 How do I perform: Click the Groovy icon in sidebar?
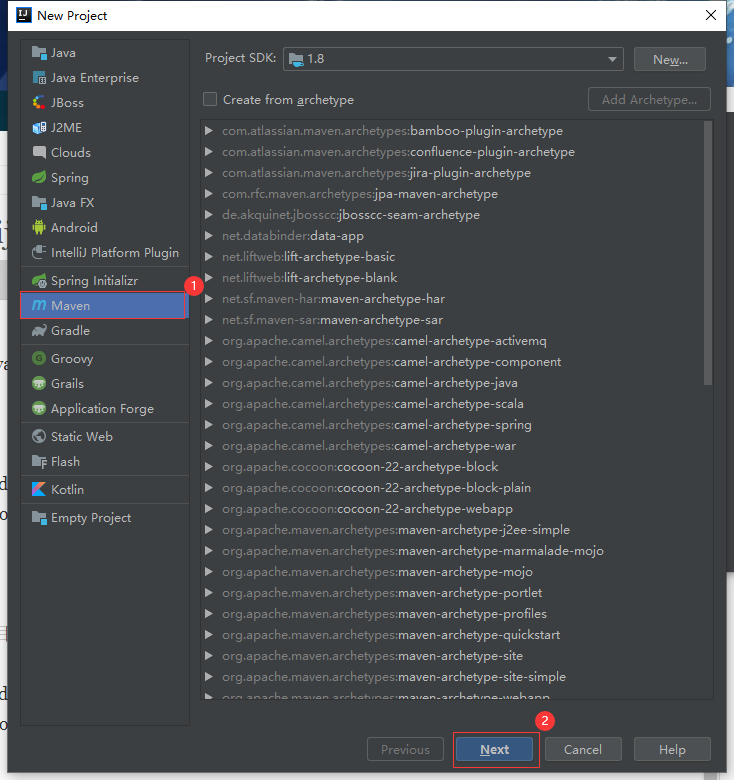pyautogui.click(x=39, y=359)
